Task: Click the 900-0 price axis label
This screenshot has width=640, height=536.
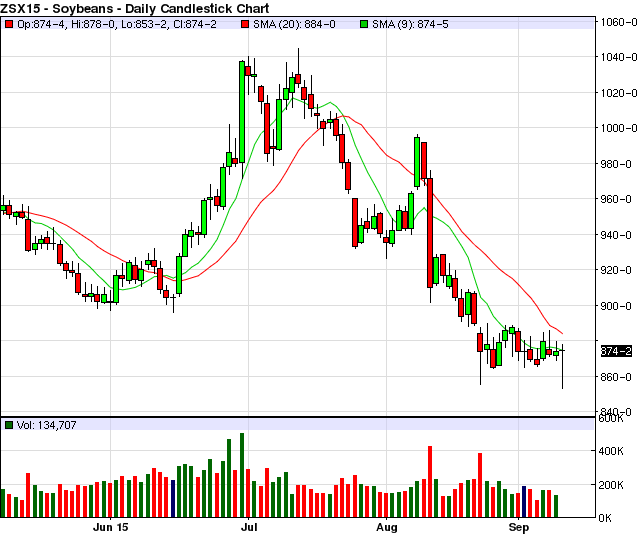Action: [616, 306]
